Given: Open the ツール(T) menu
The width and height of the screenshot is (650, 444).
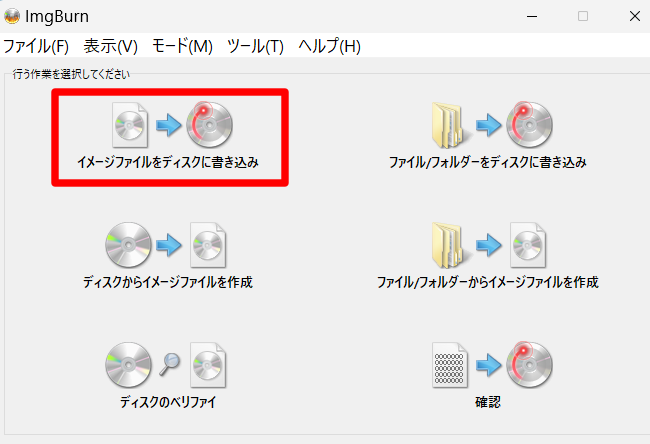Looking at the screenshot, I should pyautogui.click(x=255, y=46).
